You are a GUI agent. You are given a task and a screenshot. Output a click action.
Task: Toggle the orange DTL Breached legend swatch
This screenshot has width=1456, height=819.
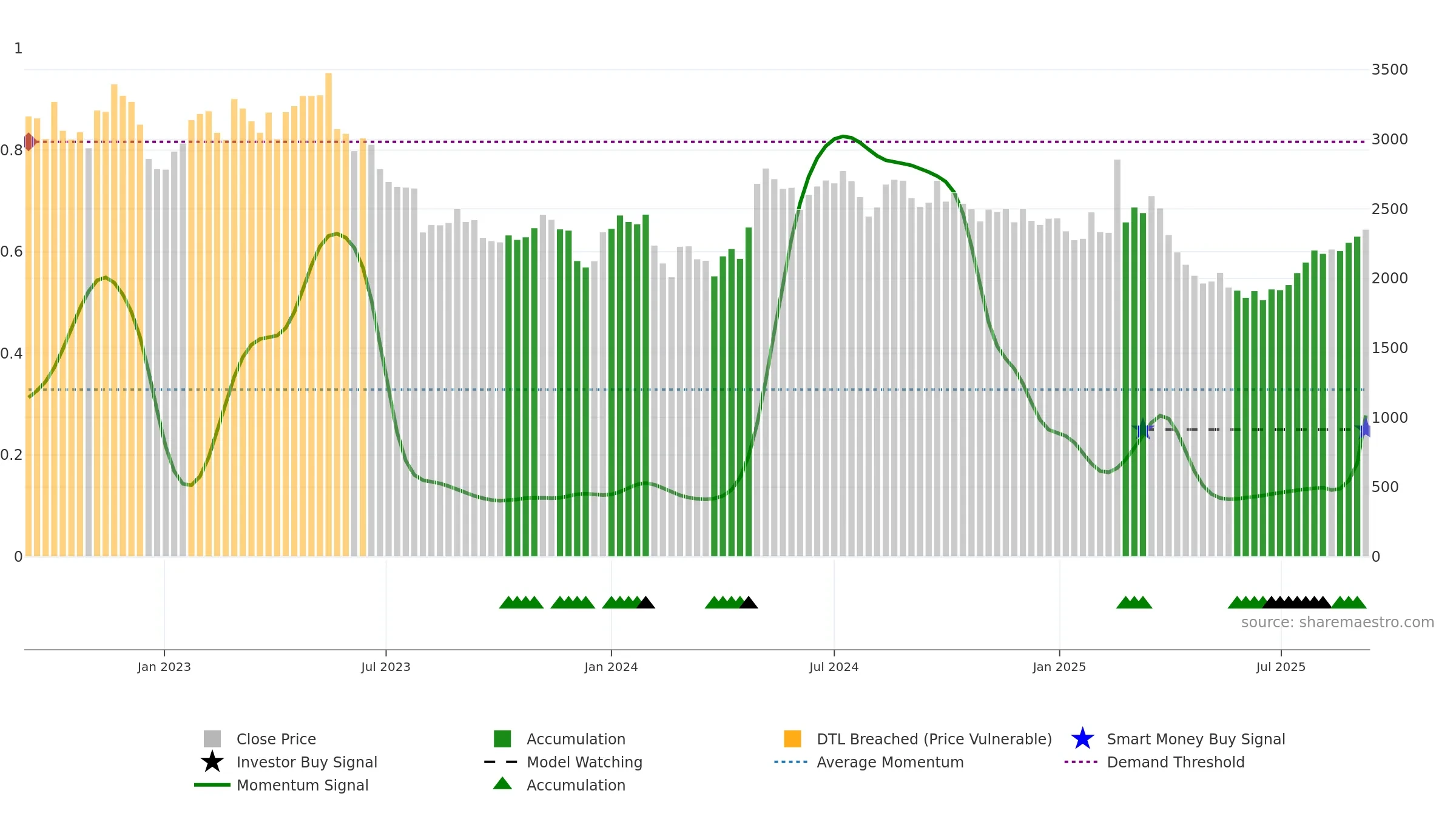click(792, 738)
